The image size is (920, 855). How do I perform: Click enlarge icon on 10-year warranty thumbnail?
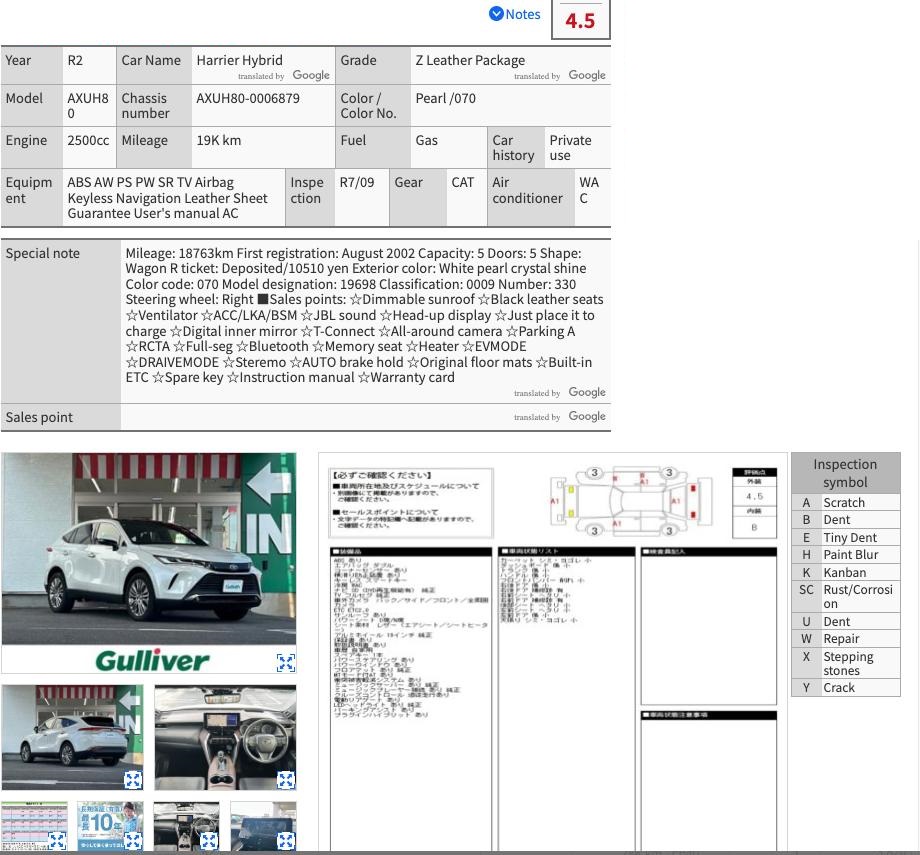[x=132, y=841]
